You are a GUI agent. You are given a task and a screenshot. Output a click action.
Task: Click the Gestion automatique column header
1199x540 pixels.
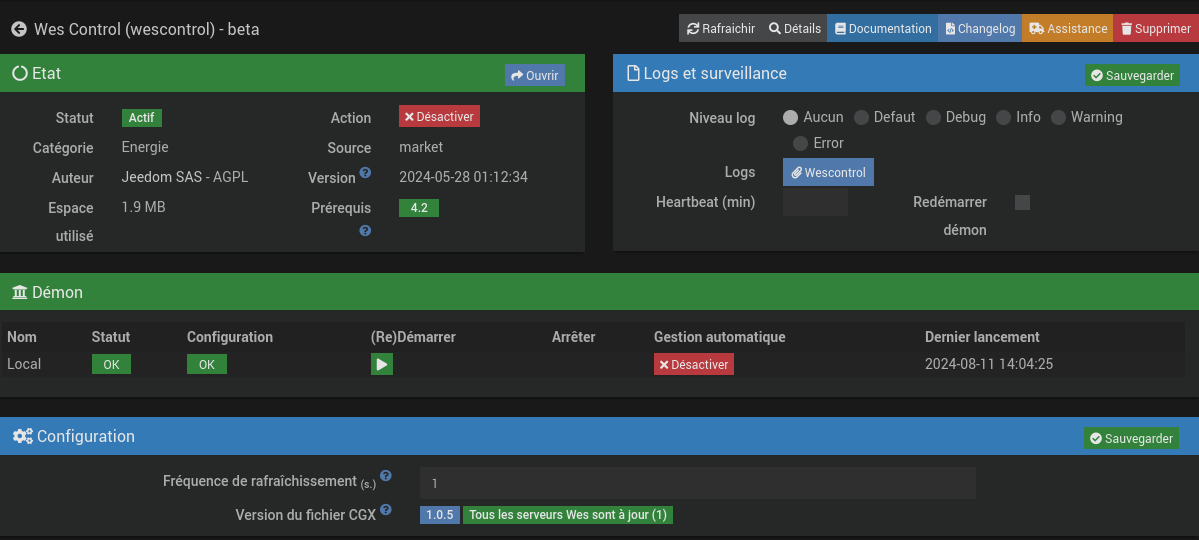point(720,337)
